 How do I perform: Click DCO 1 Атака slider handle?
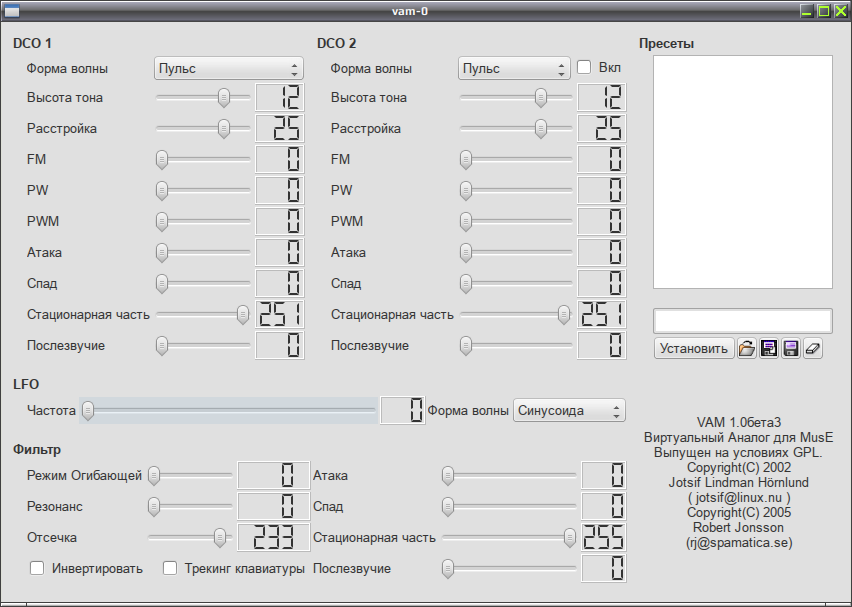tap(162, 253)
